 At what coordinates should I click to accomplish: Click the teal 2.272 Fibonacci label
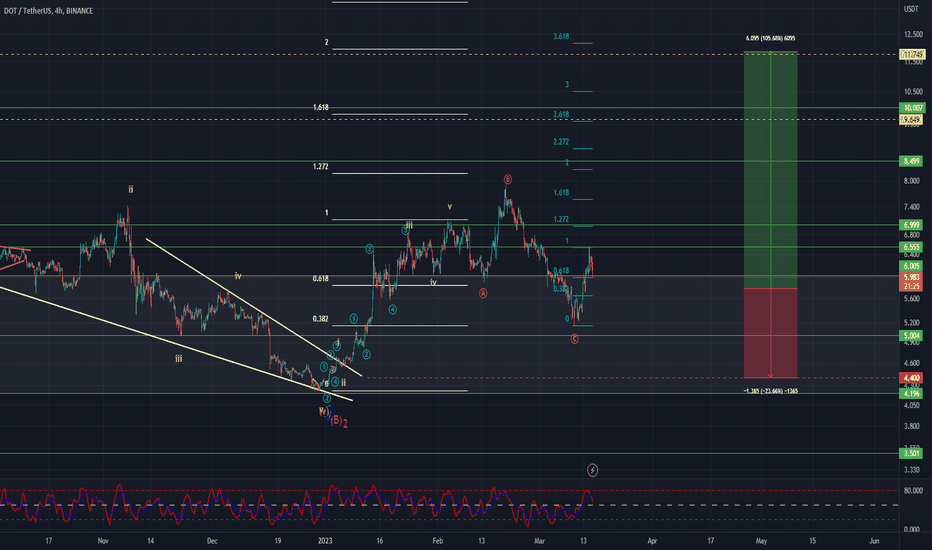[x=561, y=142]
